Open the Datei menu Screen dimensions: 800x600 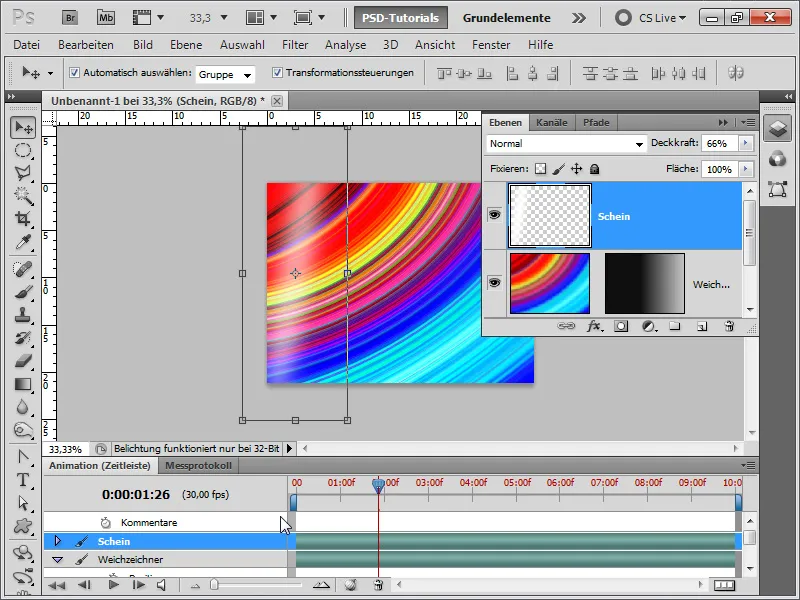coord(27,45)
